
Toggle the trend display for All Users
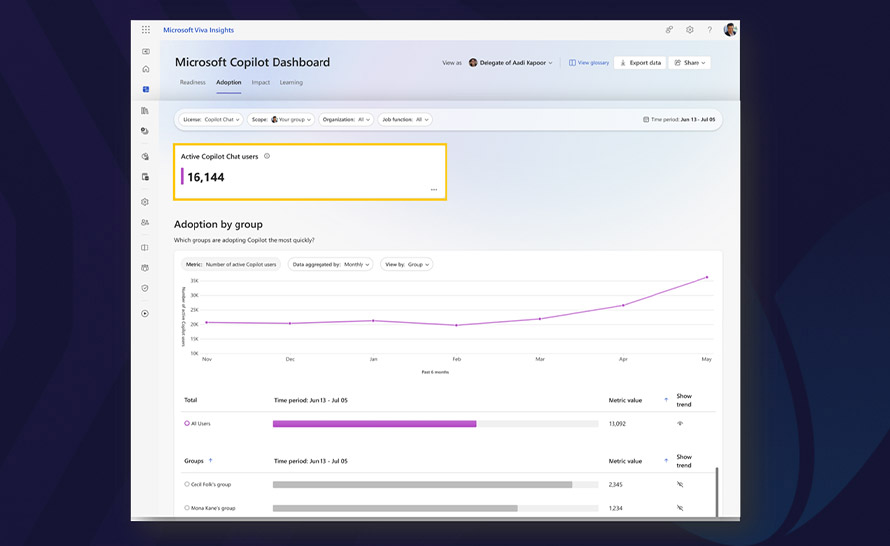[x=680, y=424]
